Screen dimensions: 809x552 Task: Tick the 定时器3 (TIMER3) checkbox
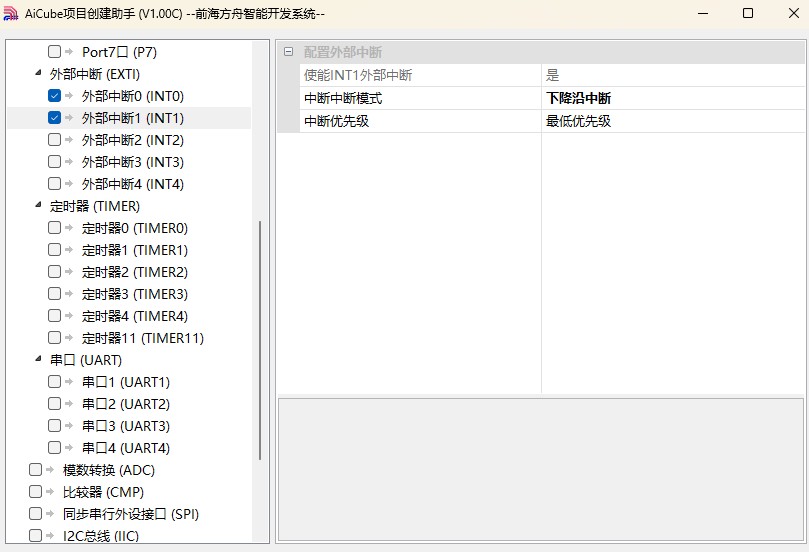point(54,294)
